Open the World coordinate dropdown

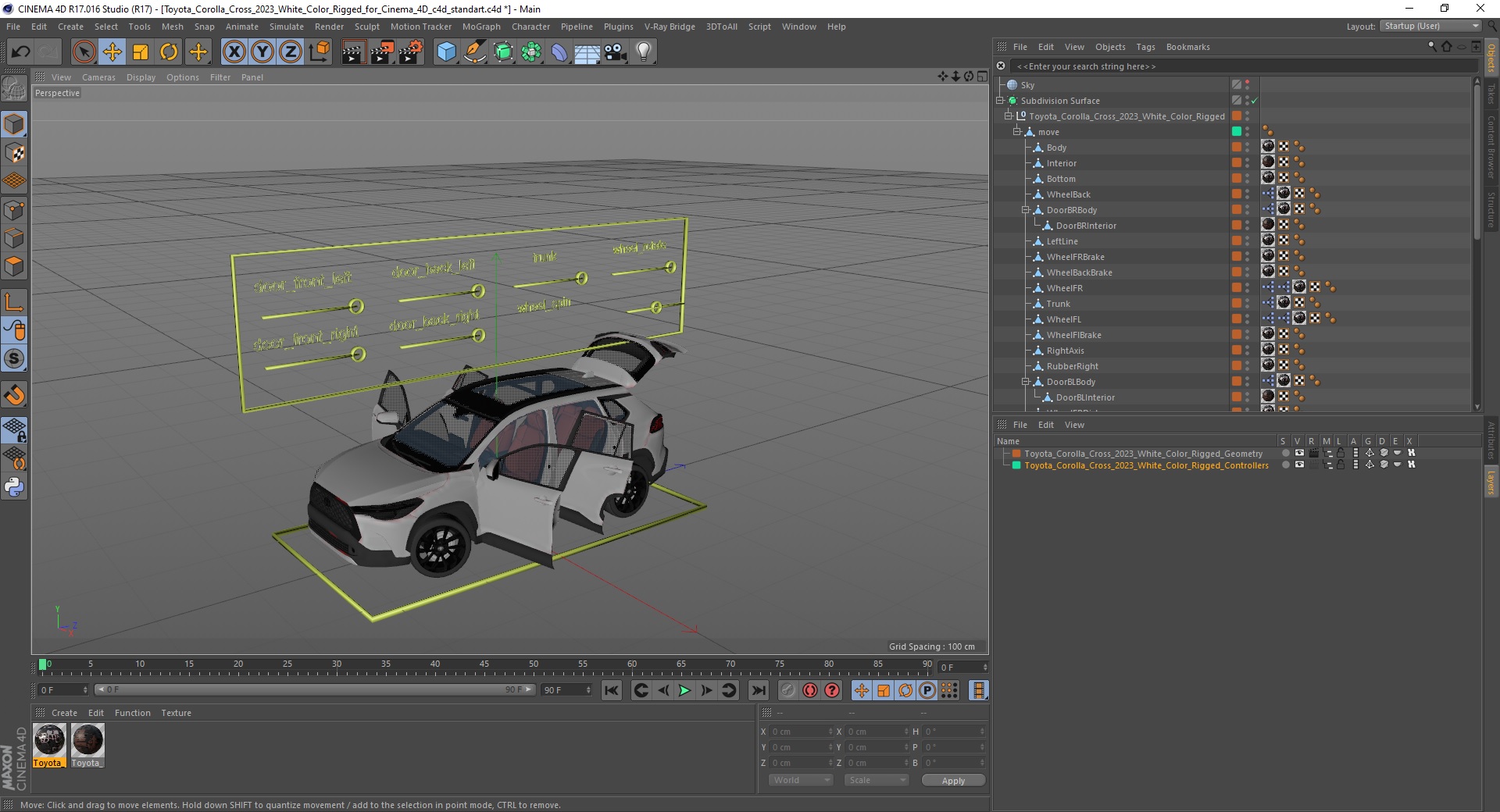pyautogui.click(x=801, y=780)
